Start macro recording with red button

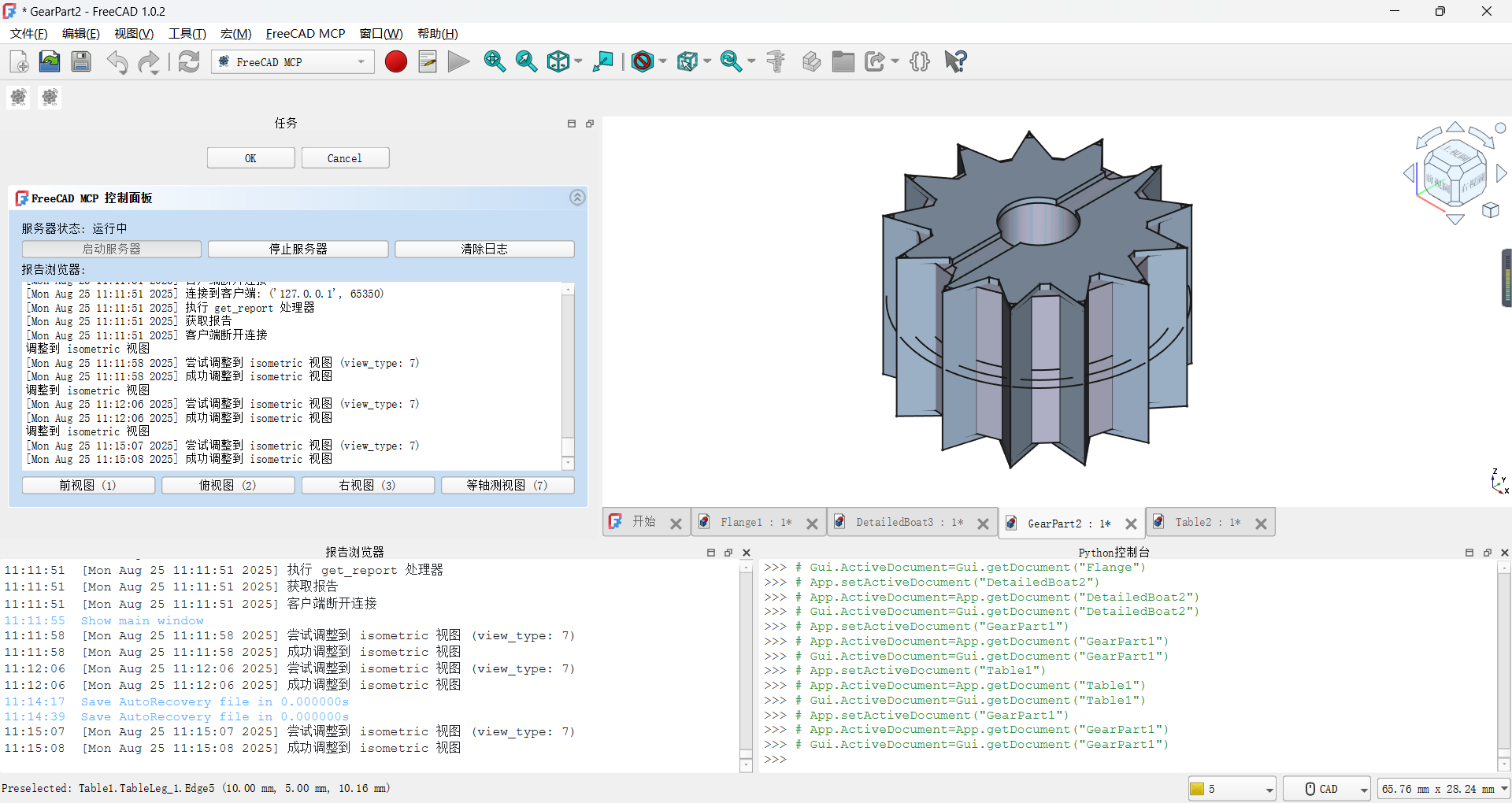[396, 61]
